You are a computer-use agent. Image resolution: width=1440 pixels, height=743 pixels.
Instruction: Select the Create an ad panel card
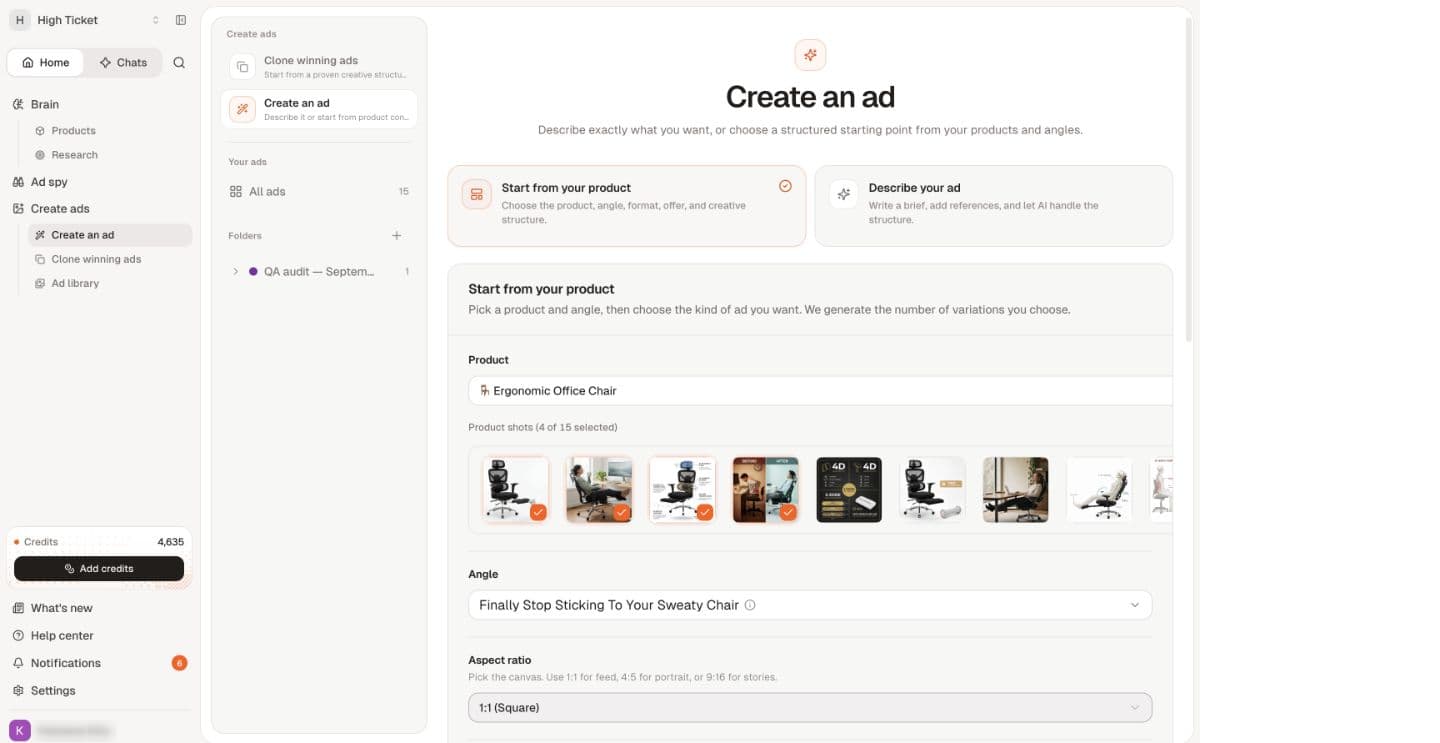click(x=319, y=109)
